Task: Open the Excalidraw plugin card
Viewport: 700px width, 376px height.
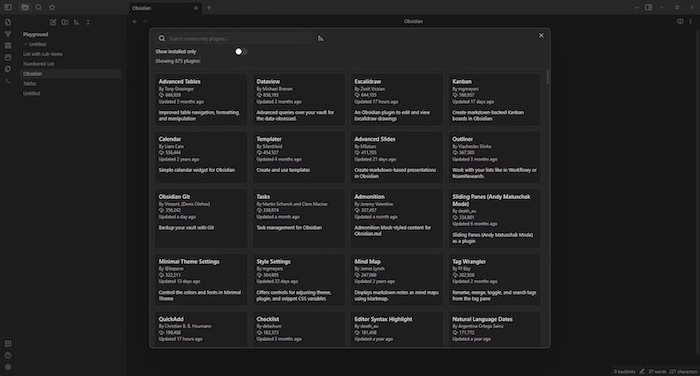Action: pyautogui.click(x=396, y=100)
